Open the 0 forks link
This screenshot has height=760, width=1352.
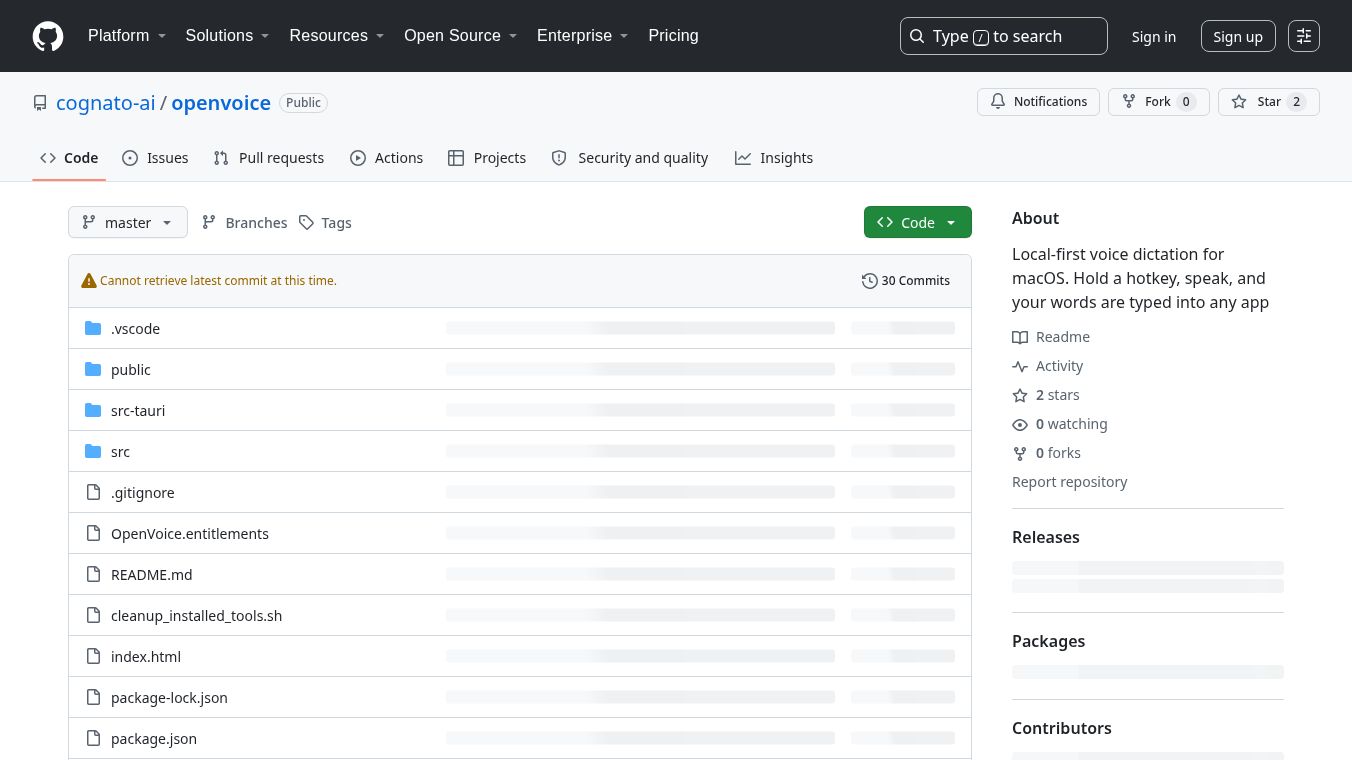pyautogui.click(x=1047, y=453)
